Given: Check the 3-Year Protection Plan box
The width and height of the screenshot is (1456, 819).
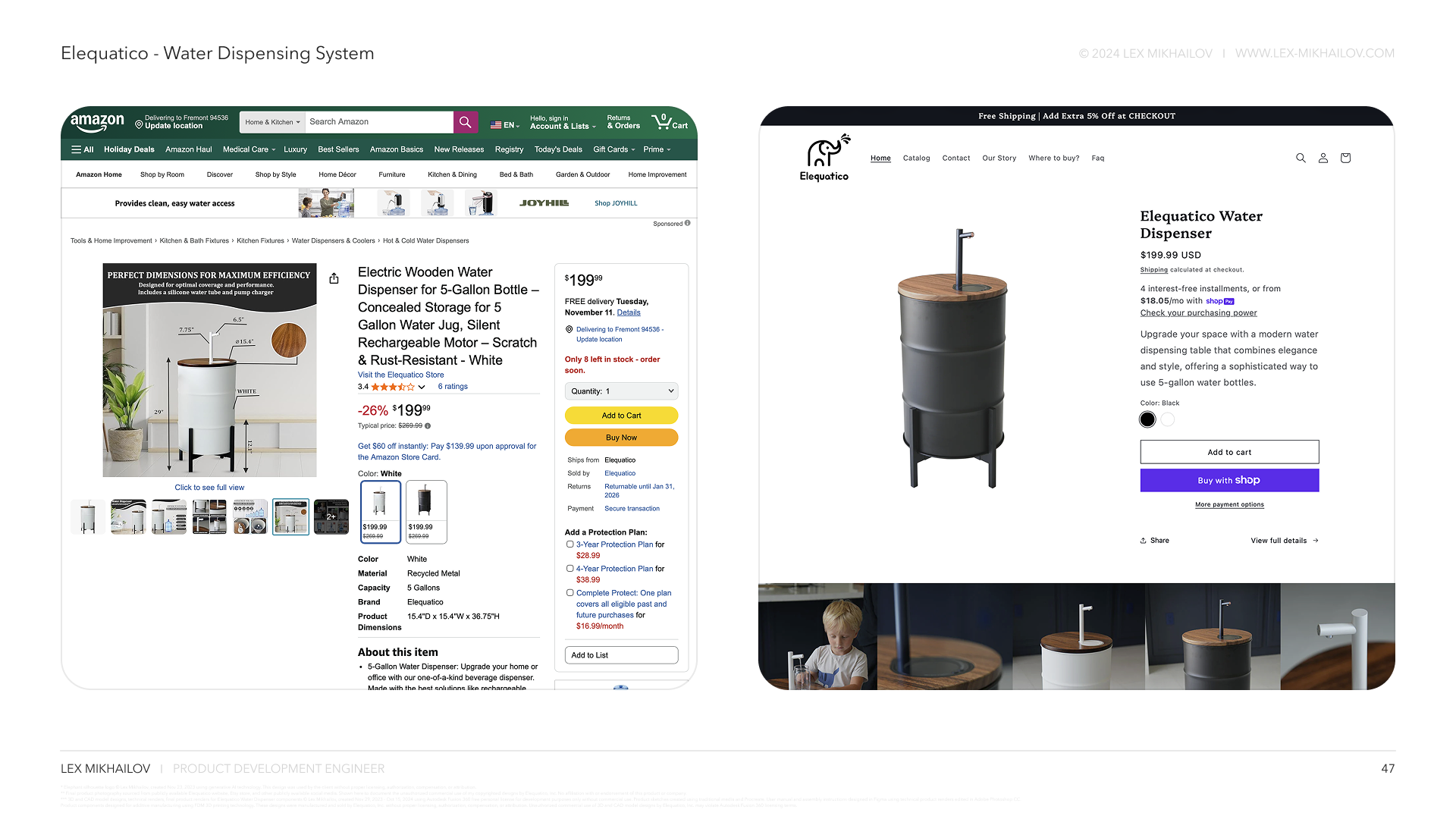Looking at the screenshot, I should click(570, 544).
